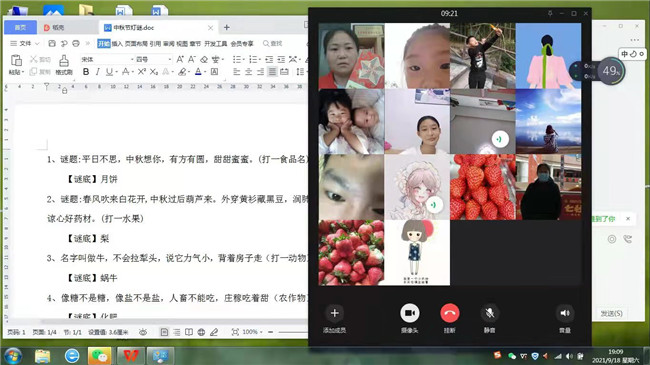Apply bold formatting in the ribbon
Viewport: 650px width, 365px height.
[x=86, y=72]
